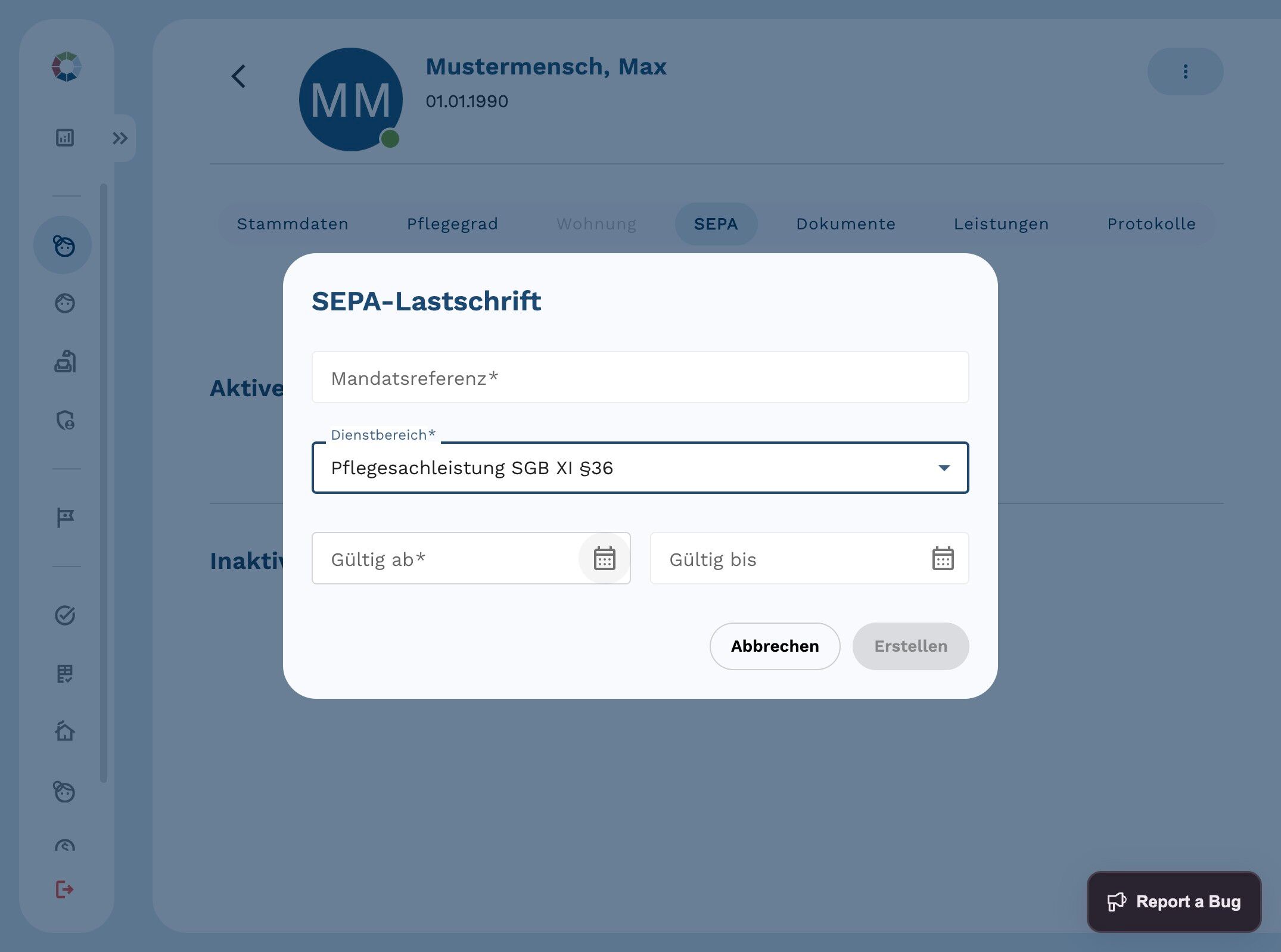Go back with the left arrow
This screenshot has height=952, width=1281.
tap(238, 76)
